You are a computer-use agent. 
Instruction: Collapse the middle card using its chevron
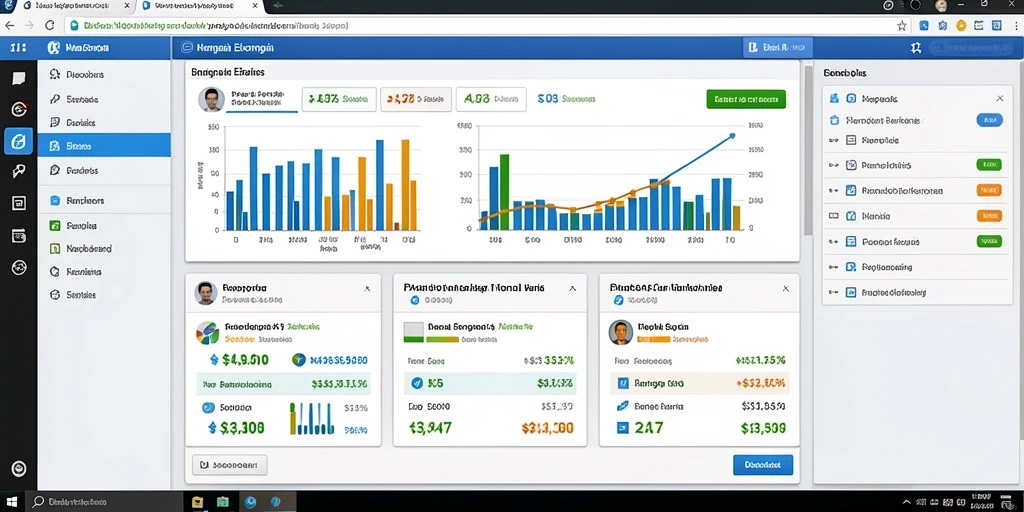pos(572,288)
